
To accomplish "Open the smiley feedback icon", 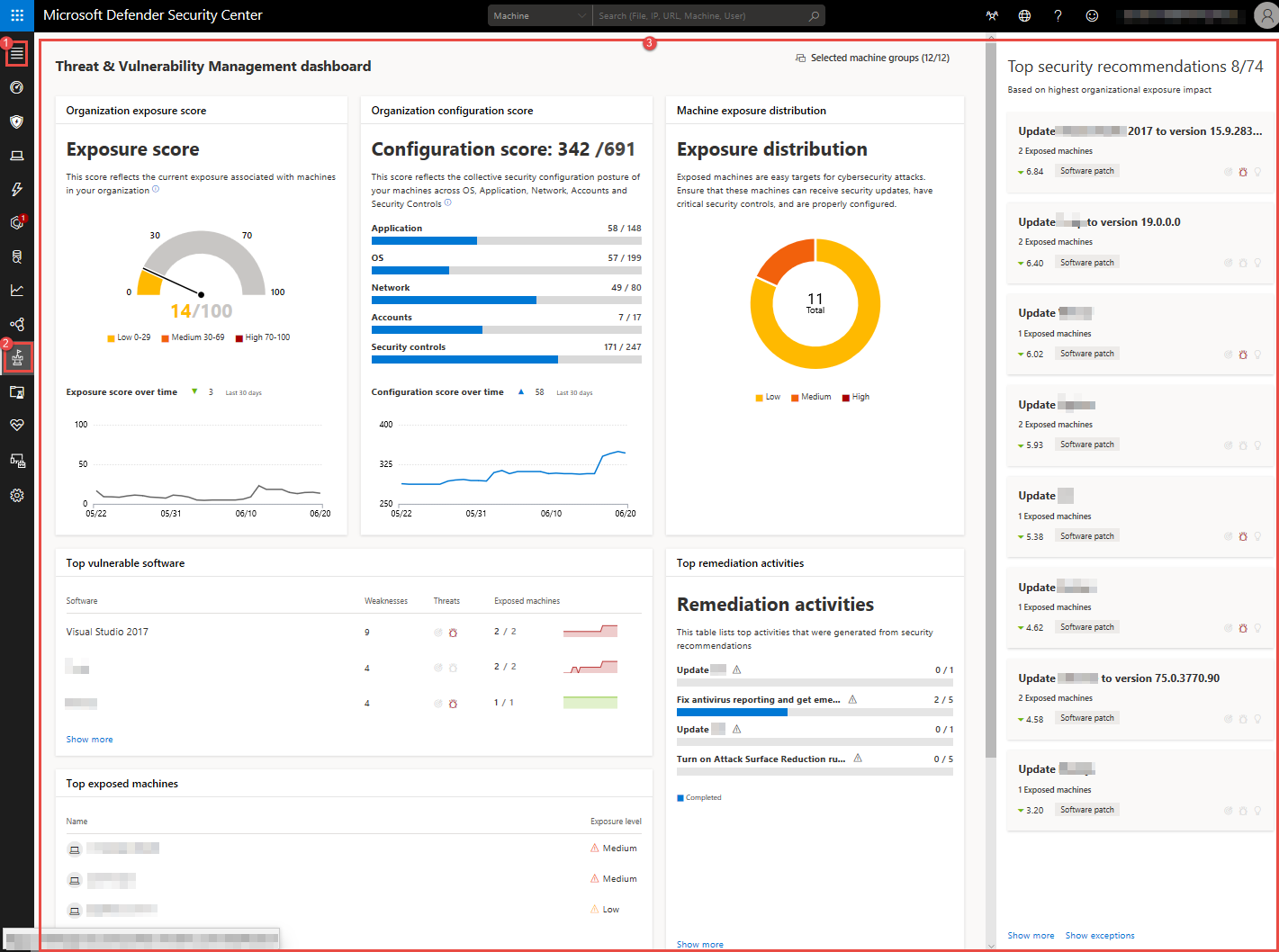I will pos(1092,15).
